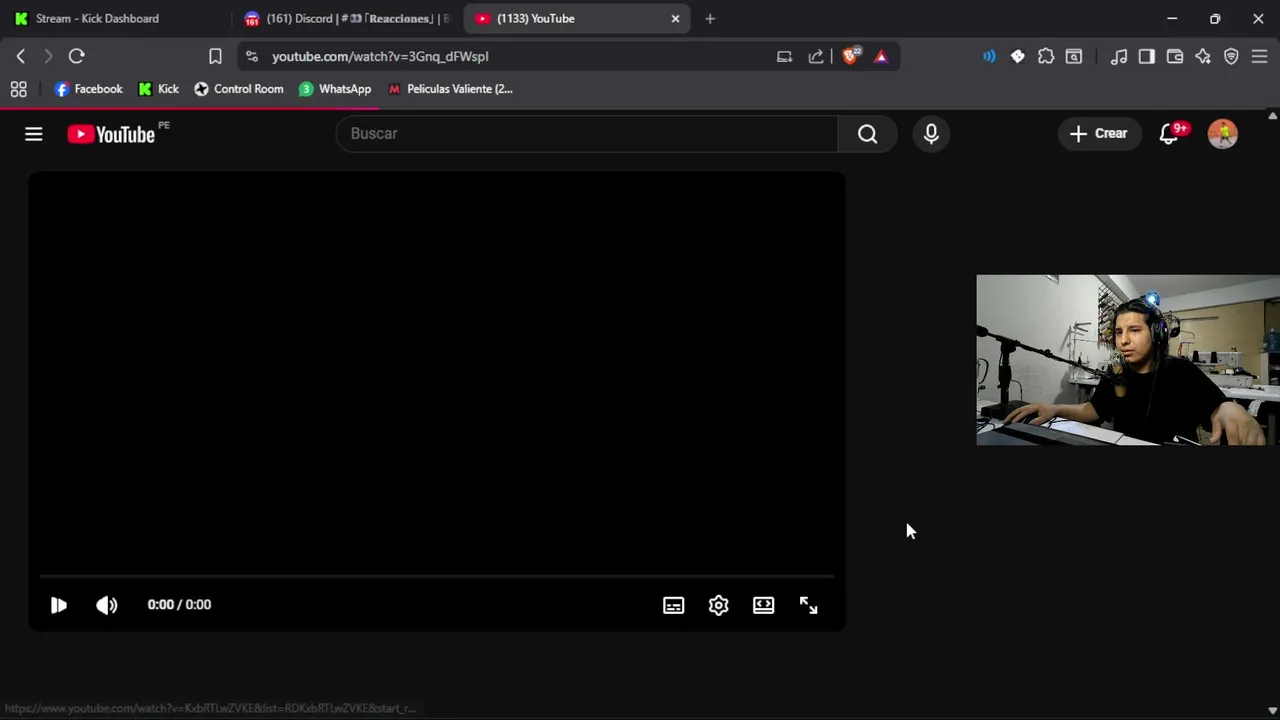
Task: Open Brave Shields lion icon
Action: pyautogui.click(x=850, y=56)
